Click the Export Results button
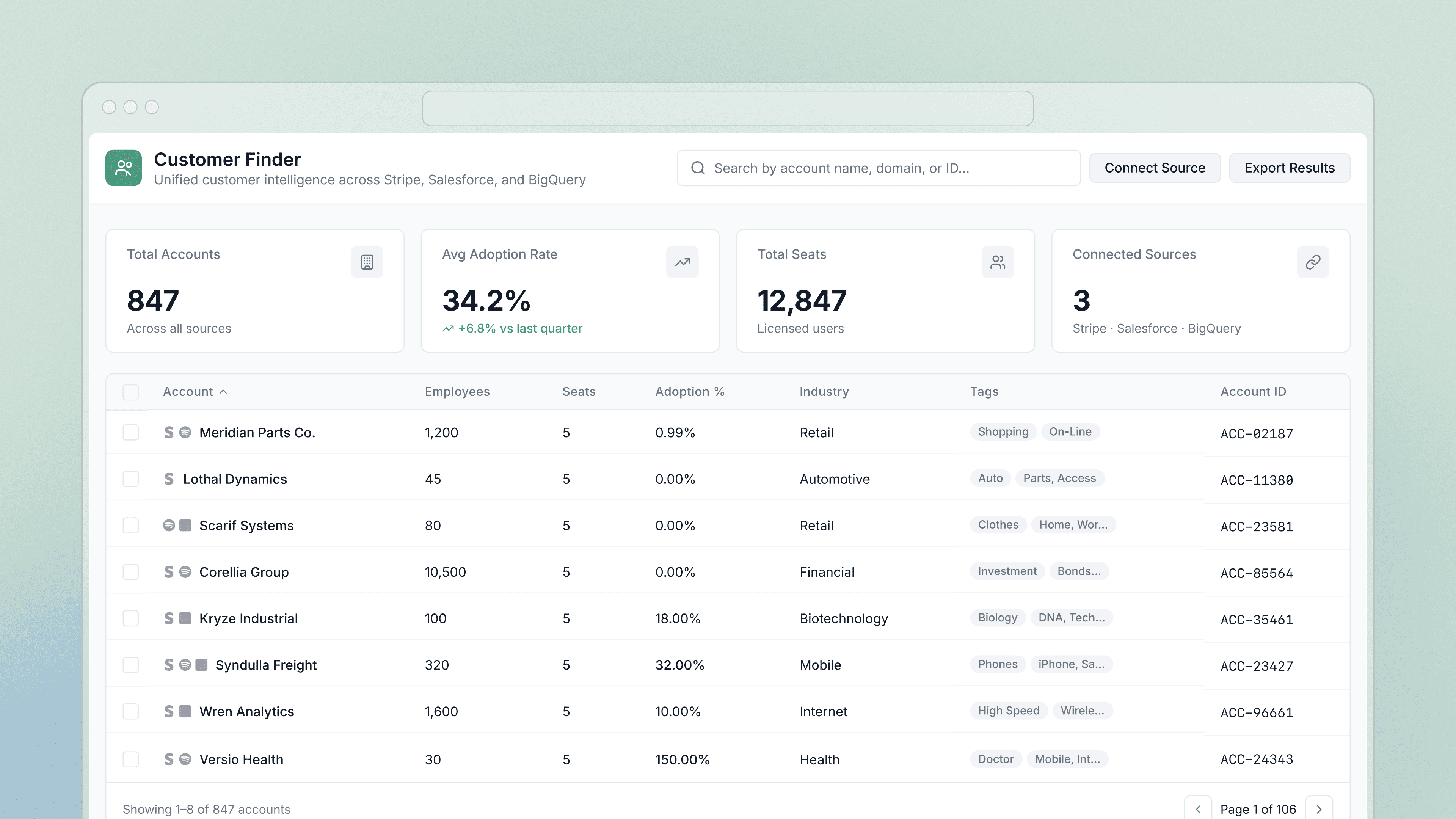Image resolution: width=1456 pixels, height=819 pixels. [x=1289, y=168]
